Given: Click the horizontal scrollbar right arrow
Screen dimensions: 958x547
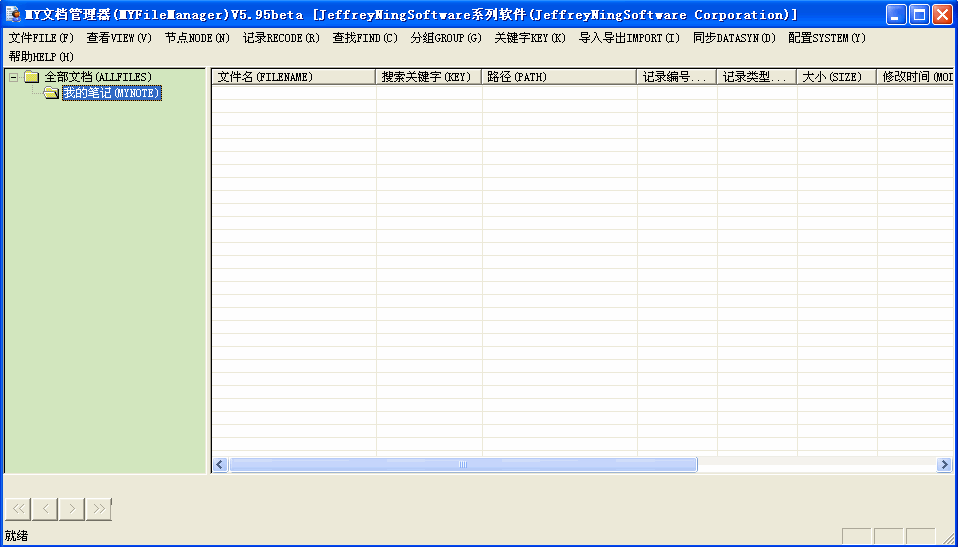Looking at the screenshot, I should [943, 465].
